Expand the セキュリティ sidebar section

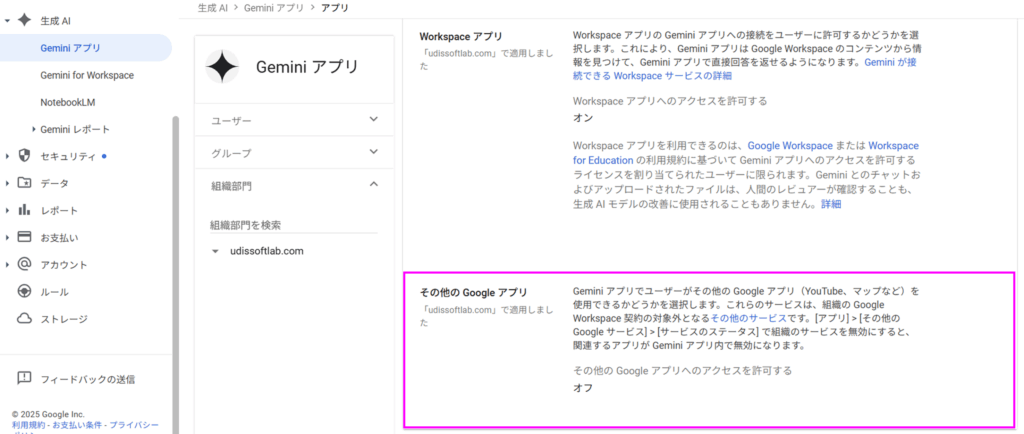[7, 156]
